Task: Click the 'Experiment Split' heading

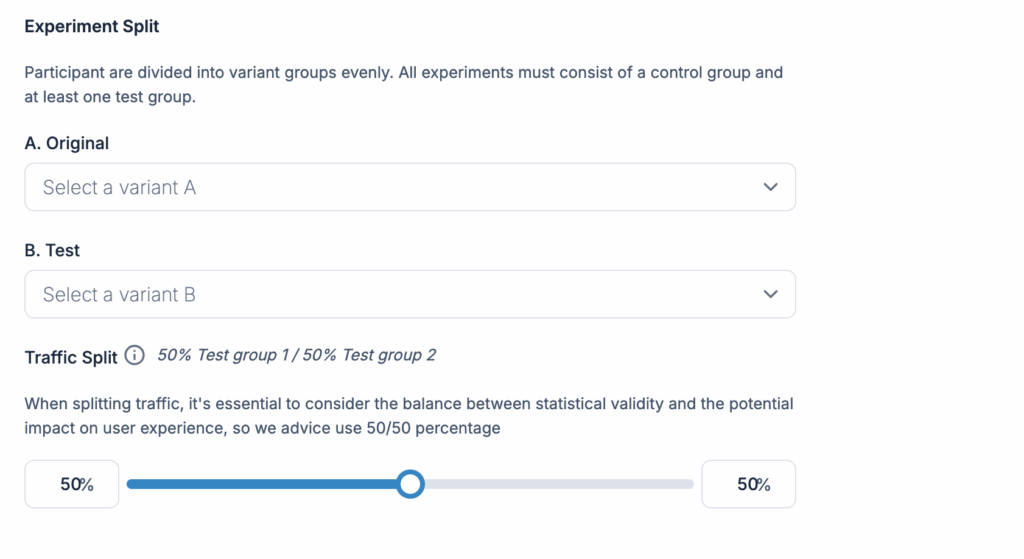Action: [x=92, y=27]
